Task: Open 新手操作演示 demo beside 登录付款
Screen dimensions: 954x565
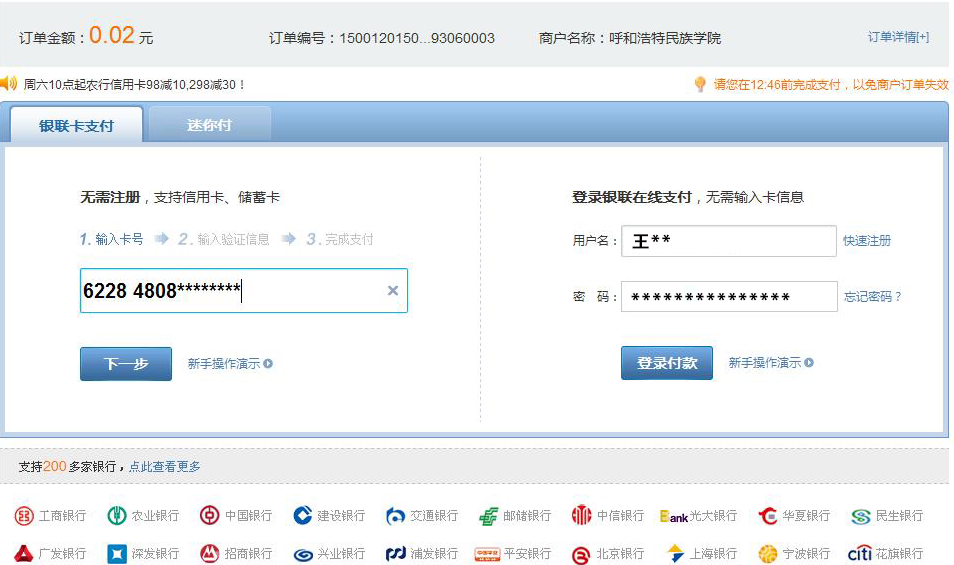Action: pyautogui.click(x=771, y=363)
